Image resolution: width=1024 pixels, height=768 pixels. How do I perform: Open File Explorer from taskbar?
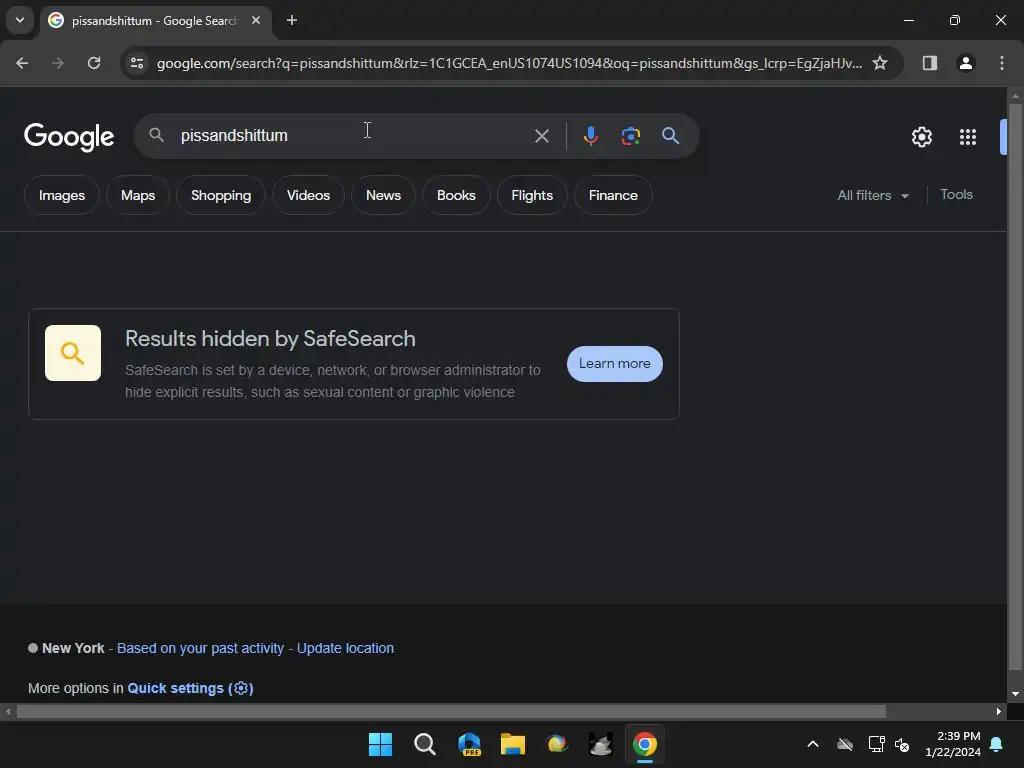(x=513, y=744)
